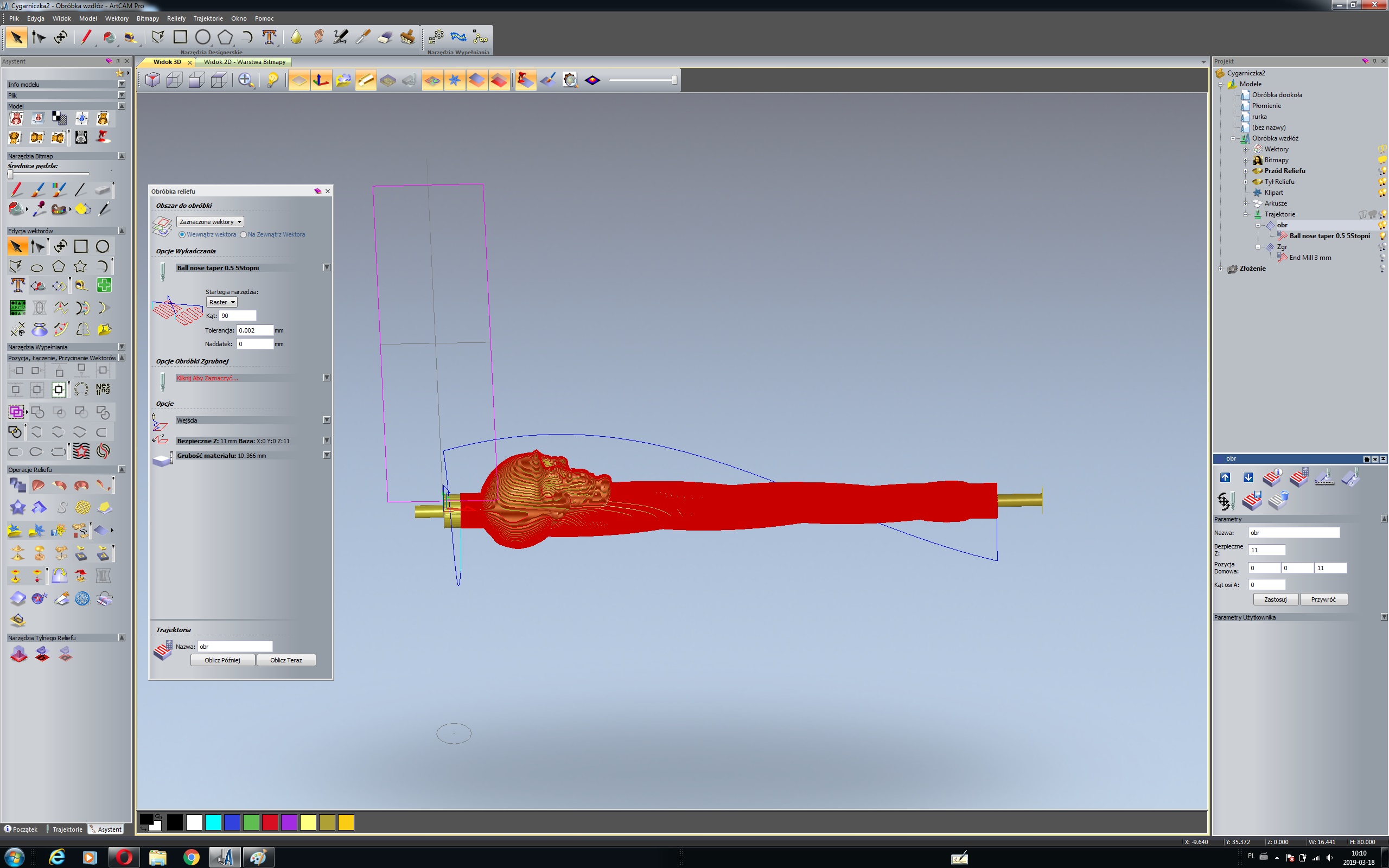Click the Oblicz Później button
The width and height of the screenshot is (1389, 868).
[x=222, y=660]
